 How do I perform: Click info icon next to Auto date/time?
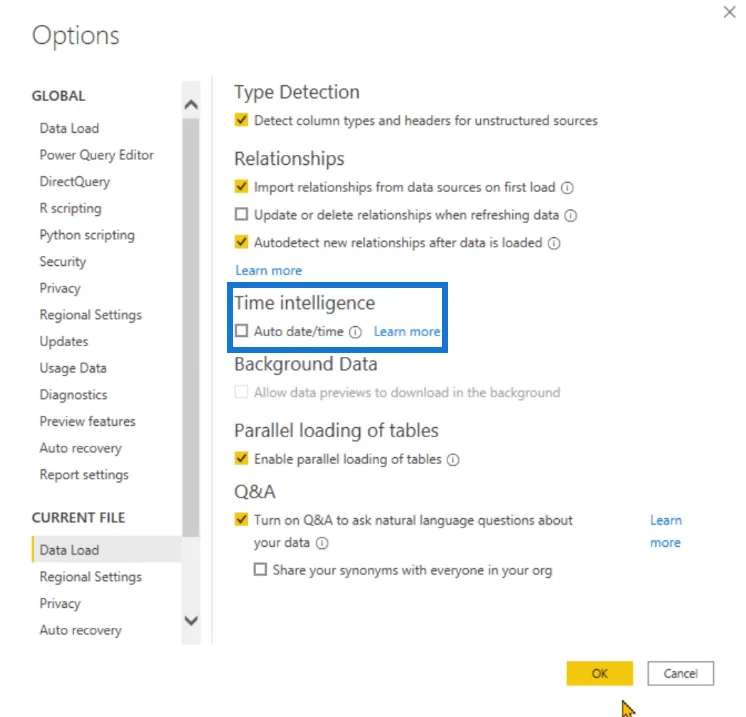point(355,332)
